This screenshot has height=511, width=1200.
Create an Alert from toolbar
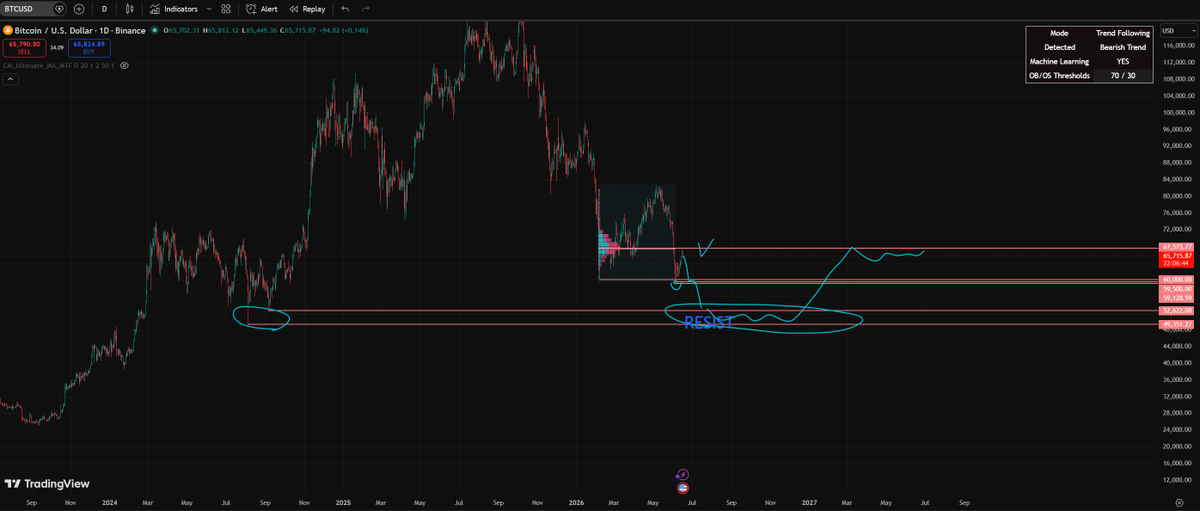coord(262,8)
